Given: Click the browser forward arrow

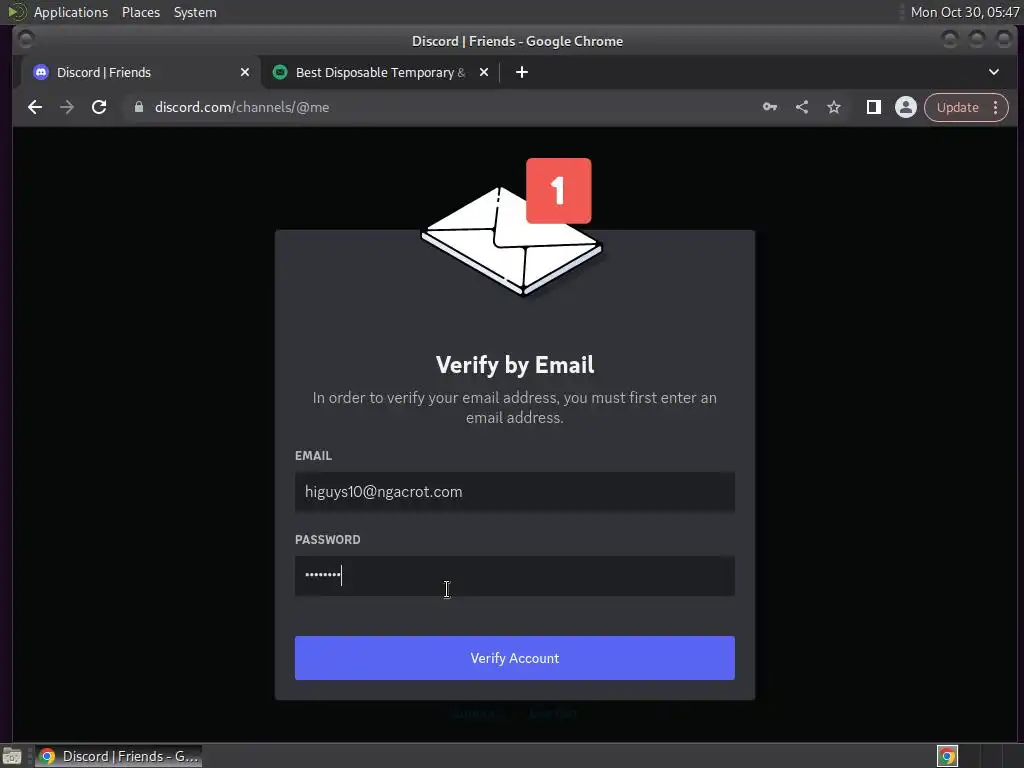Looking at the screenshot, I should pyautogui.click(x=67, y=107).
